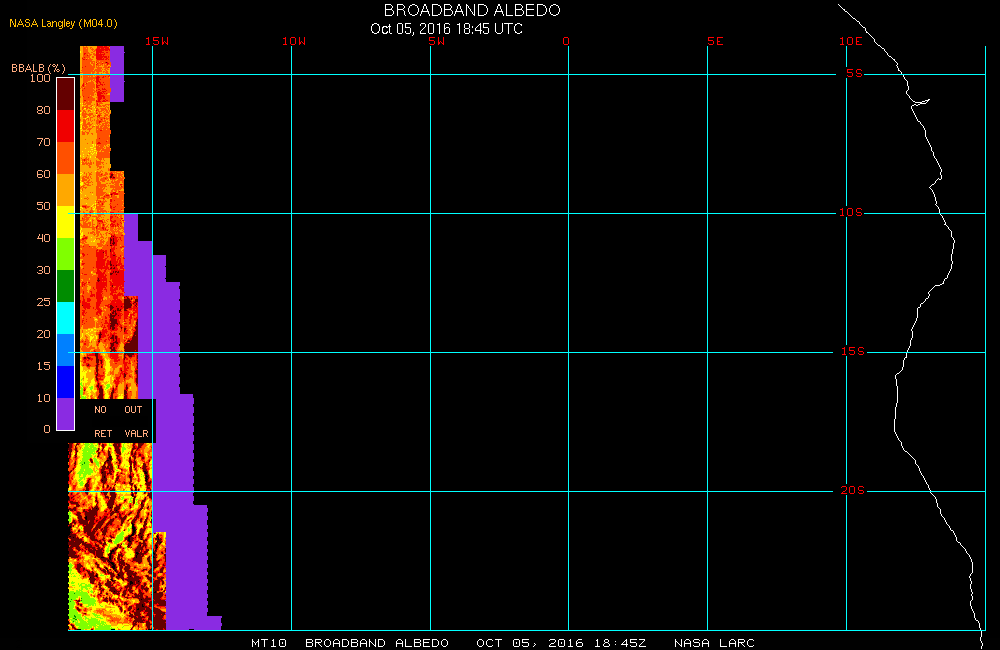Click the 10E longitude label

pyautogui.click(x=850, y=41)
